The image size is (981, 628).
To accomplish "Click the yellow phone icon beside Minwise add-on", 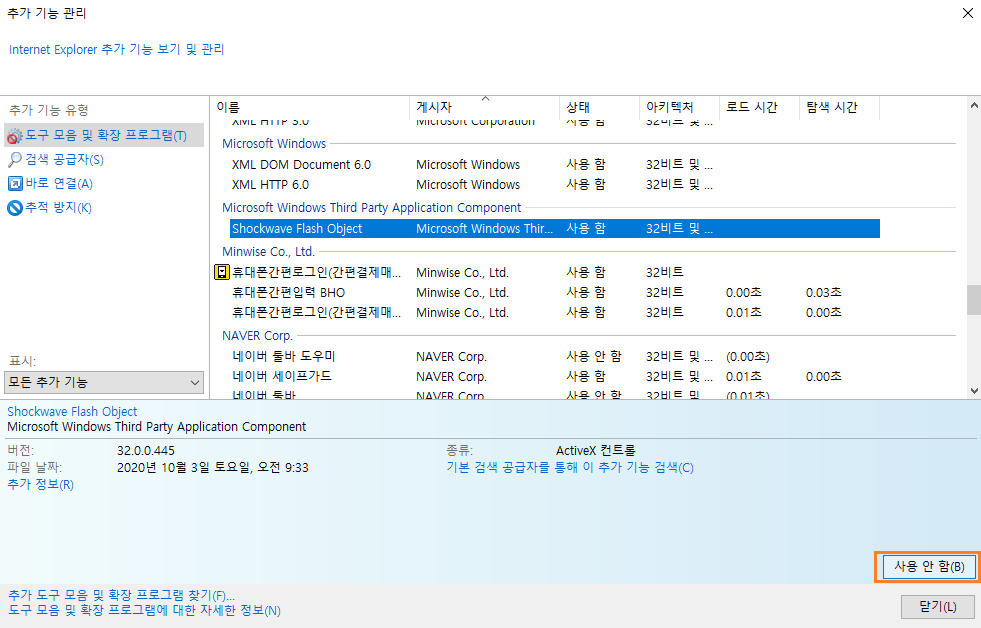I will click(x=222, y=272).
